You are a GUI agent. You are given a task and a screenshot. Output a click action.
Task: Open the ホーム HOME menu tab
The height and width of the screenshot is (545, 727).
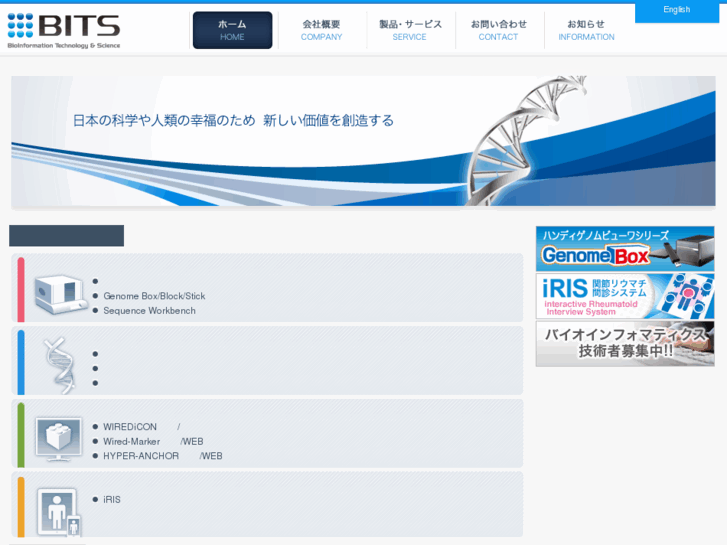click(232, 30)
